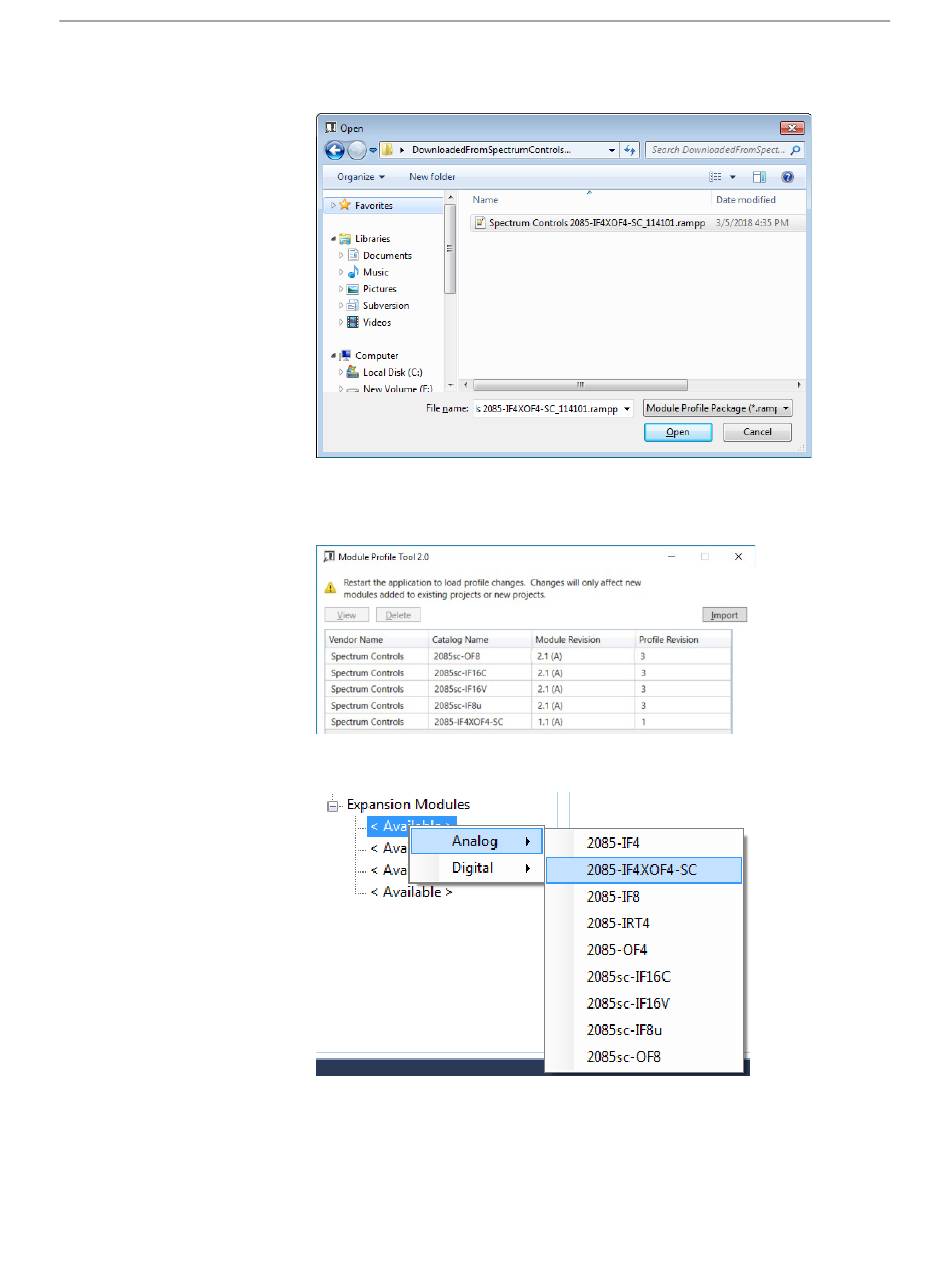The width and height of the screenshot is (950, 1267).
Task: Sort files by Name column header
Action: 588,200
